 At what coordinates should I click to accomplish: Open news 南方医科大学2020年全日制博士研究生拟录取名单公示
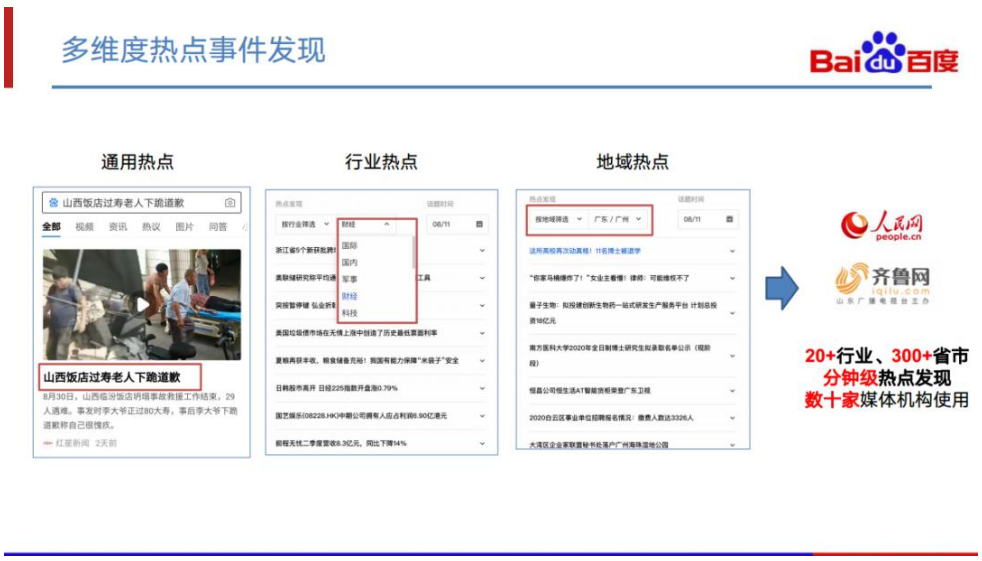pos(620,356)
